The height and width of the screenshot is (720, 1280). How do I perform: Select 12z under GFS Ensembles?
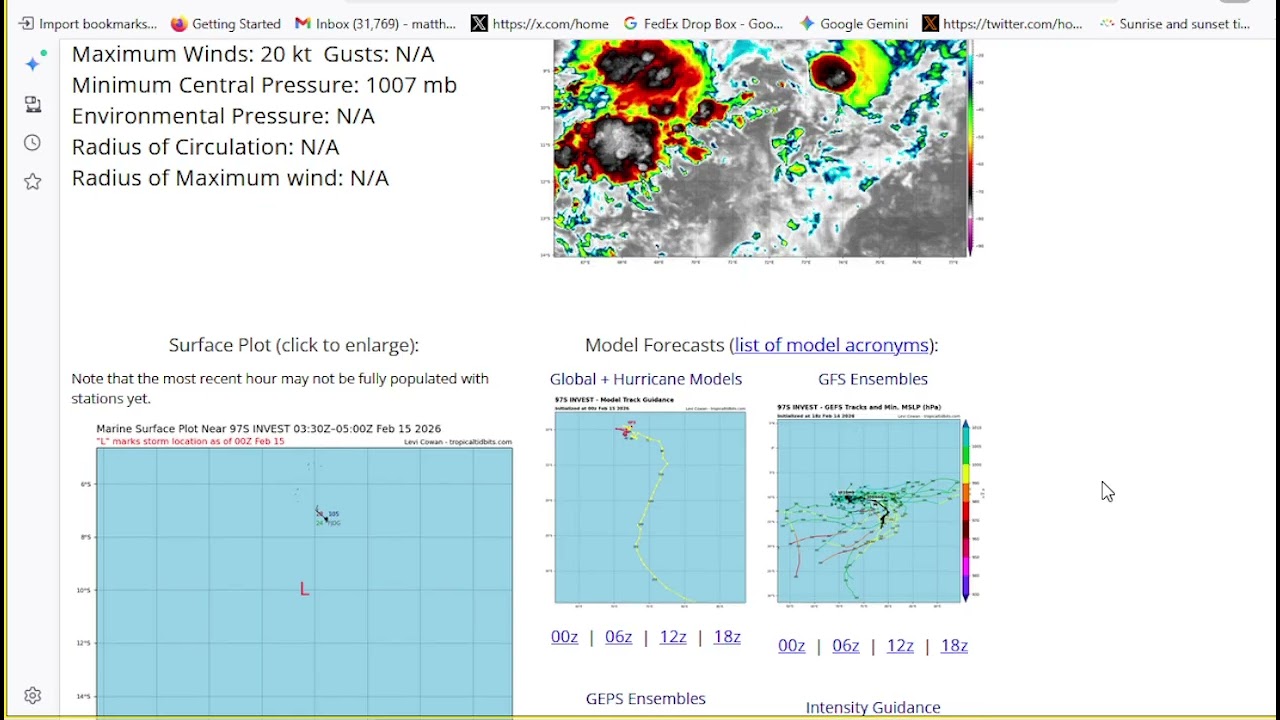[900, 646]
